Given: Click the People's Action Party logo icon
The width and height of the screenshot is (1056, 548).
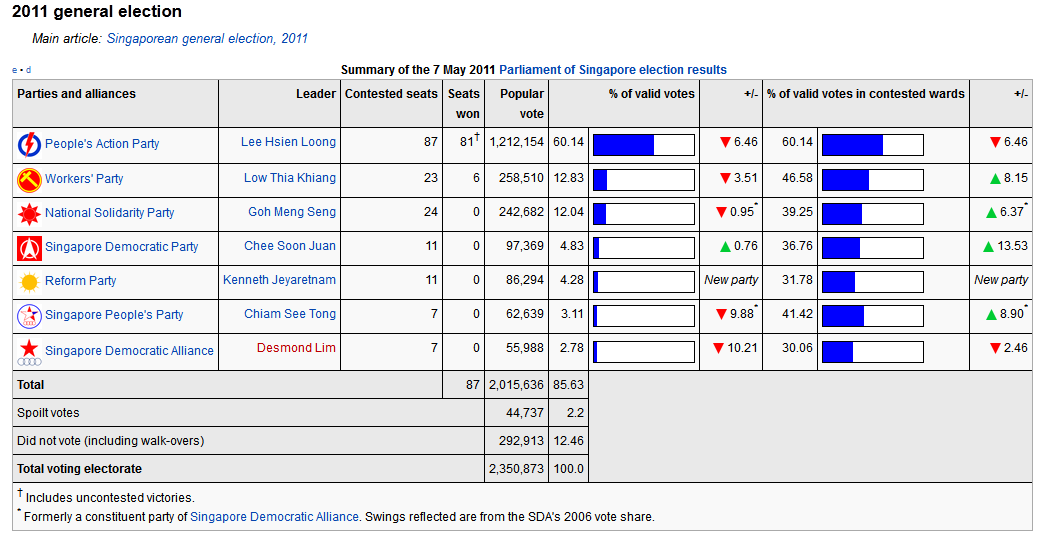Looking at the screenshot, I should coord(29,144).
